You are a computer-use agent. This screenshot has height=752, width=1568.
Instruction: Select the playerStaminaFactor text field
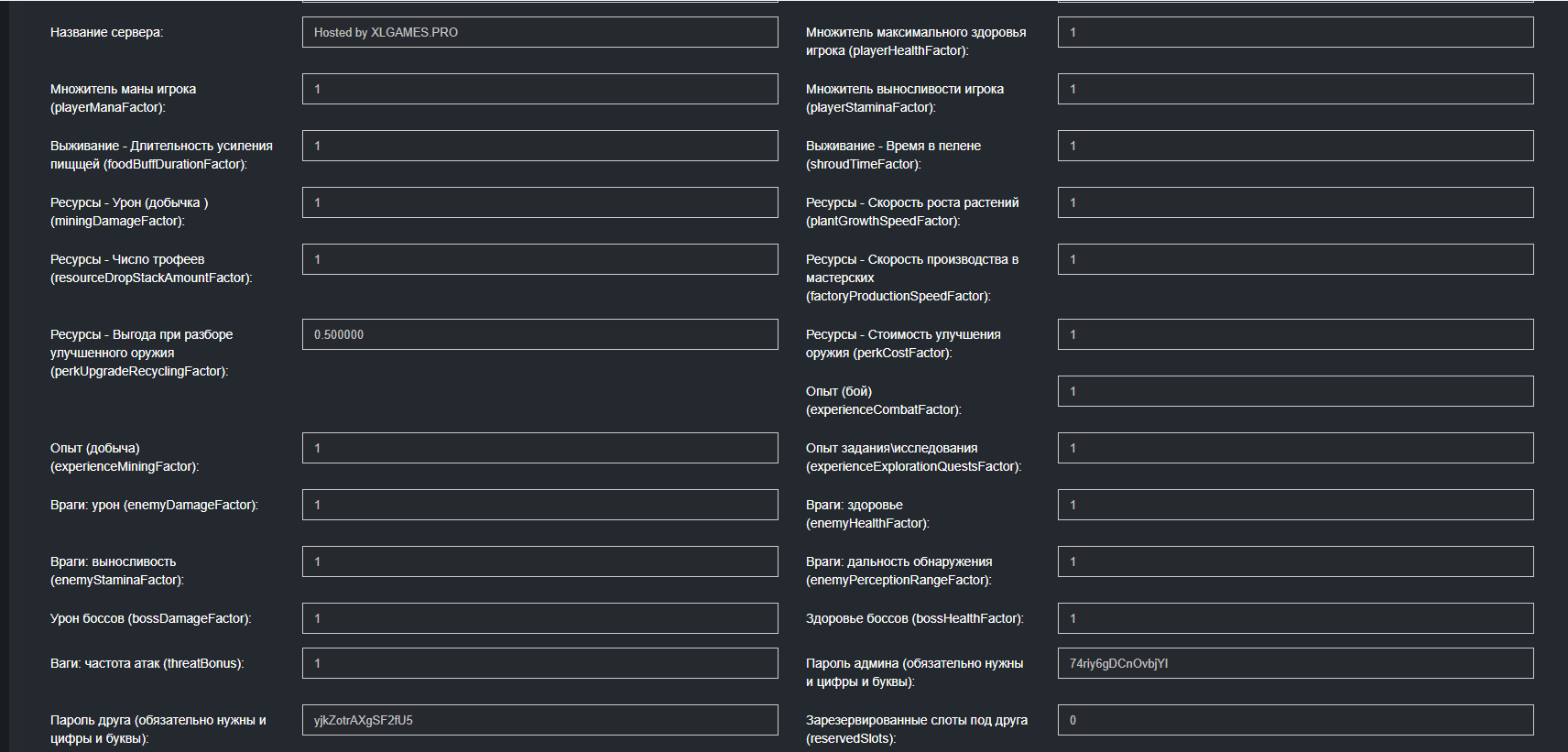(x=1295, y=89)
